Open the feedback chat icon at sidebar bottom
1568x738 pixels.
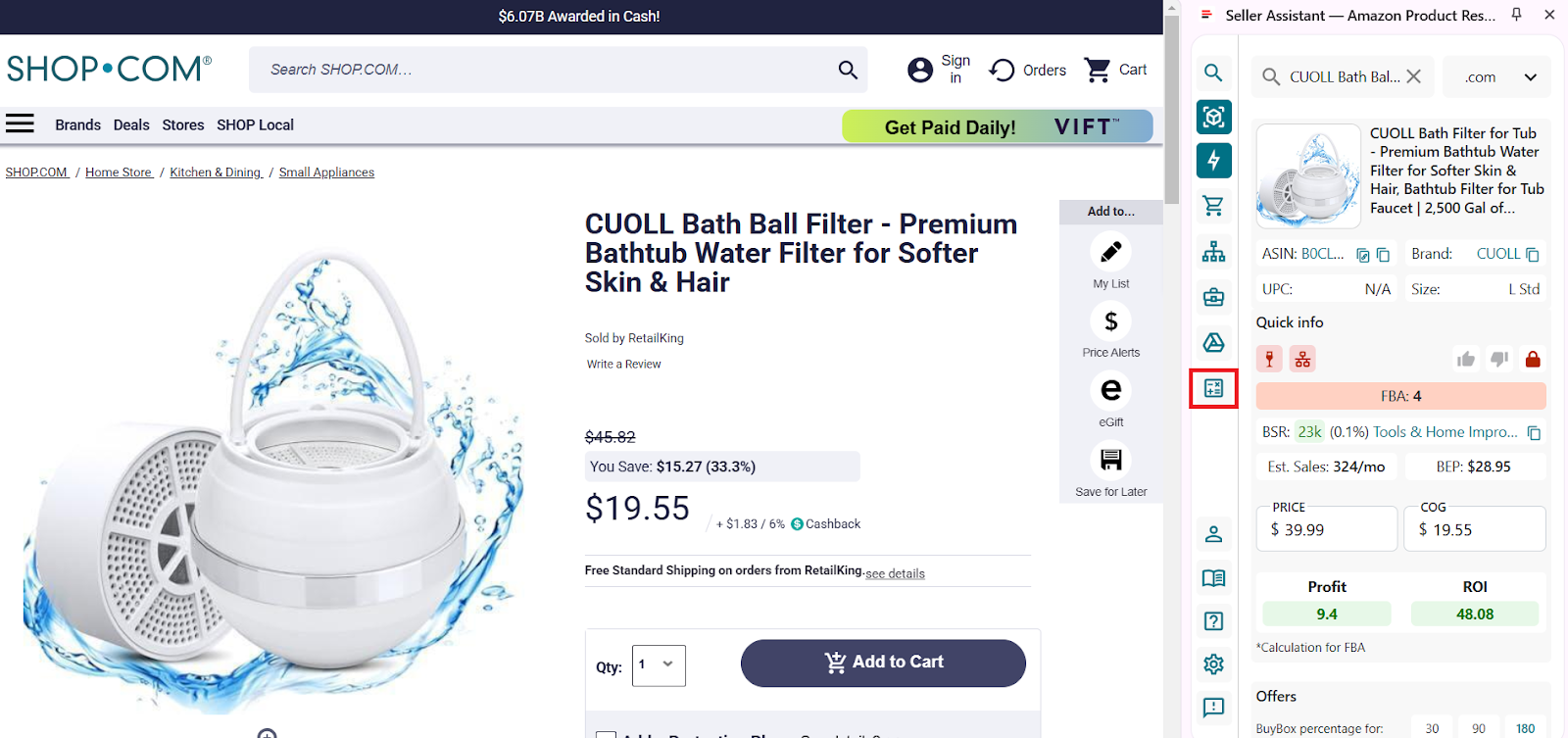(x=1213, y=708)
